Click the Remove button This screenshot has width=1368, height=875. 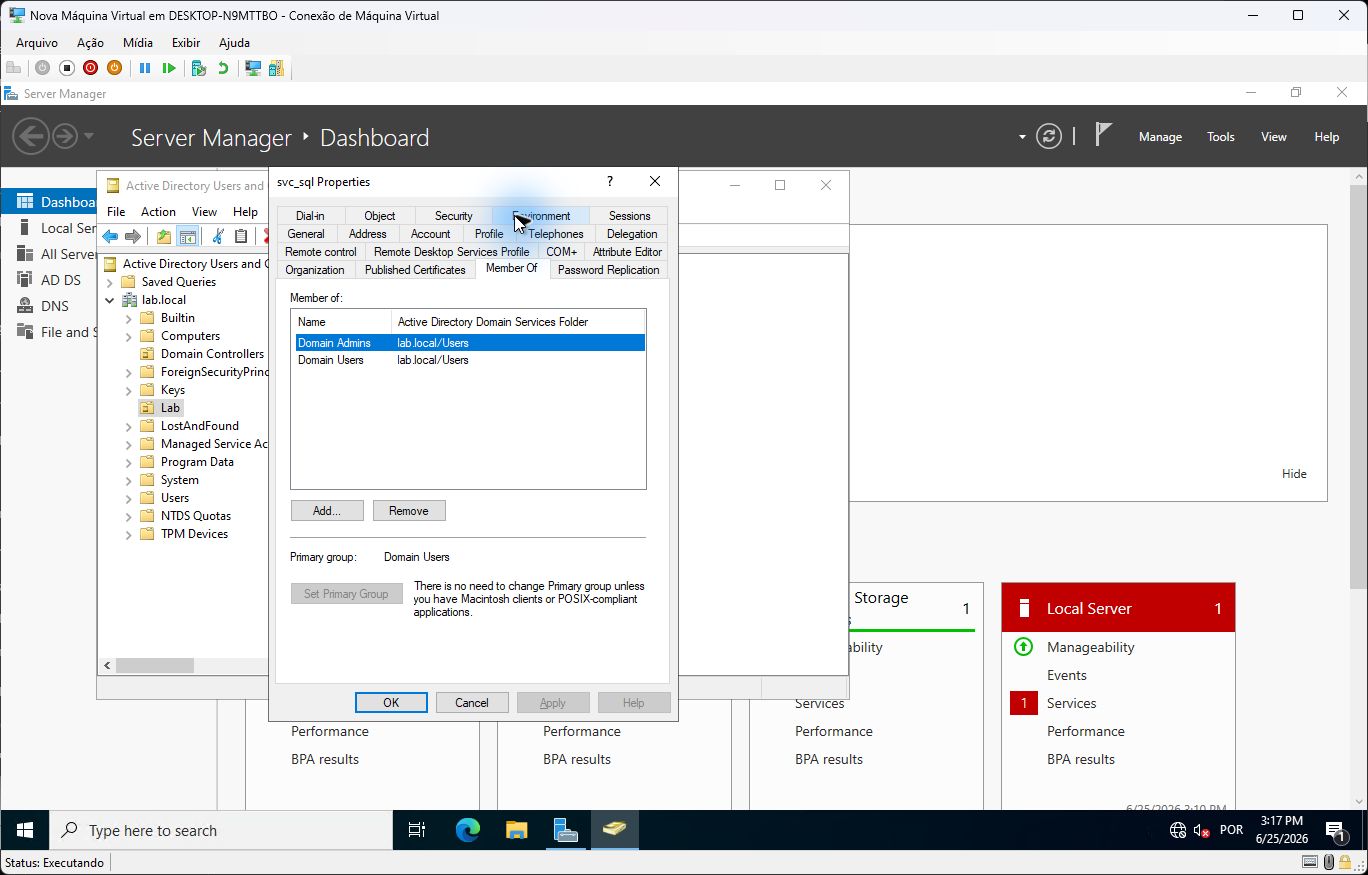[409, 511]
